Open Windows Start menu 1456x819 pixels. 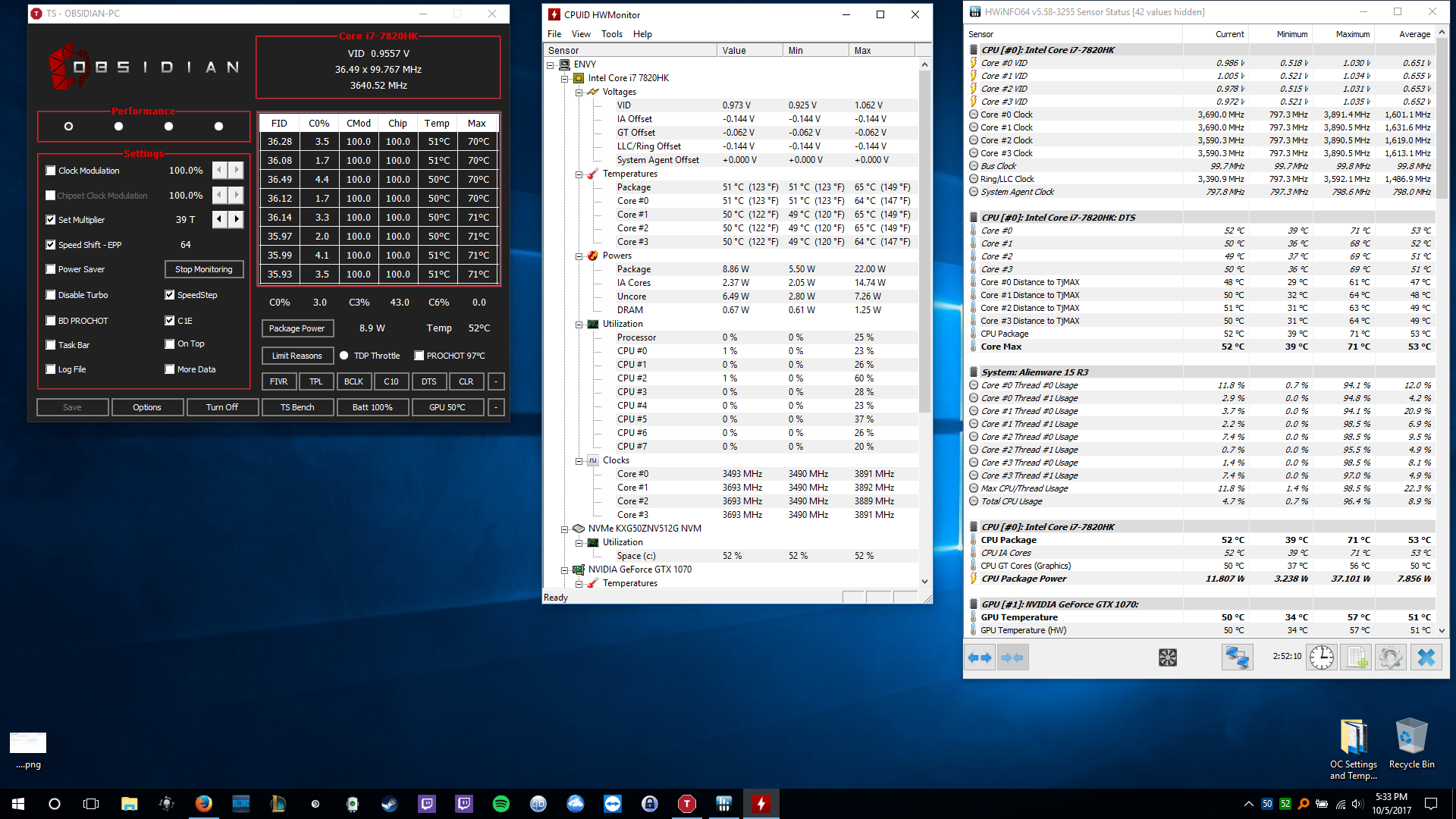click(18, 804)
